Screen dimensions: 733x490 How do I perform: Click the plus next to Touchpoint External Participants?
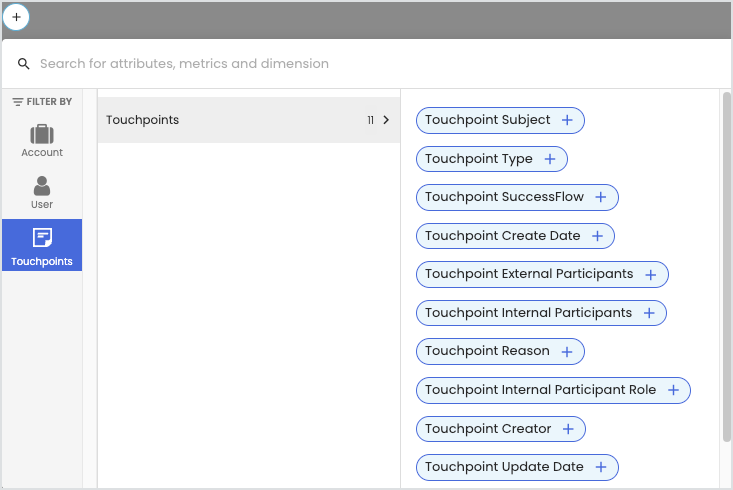tap(651, 274)
